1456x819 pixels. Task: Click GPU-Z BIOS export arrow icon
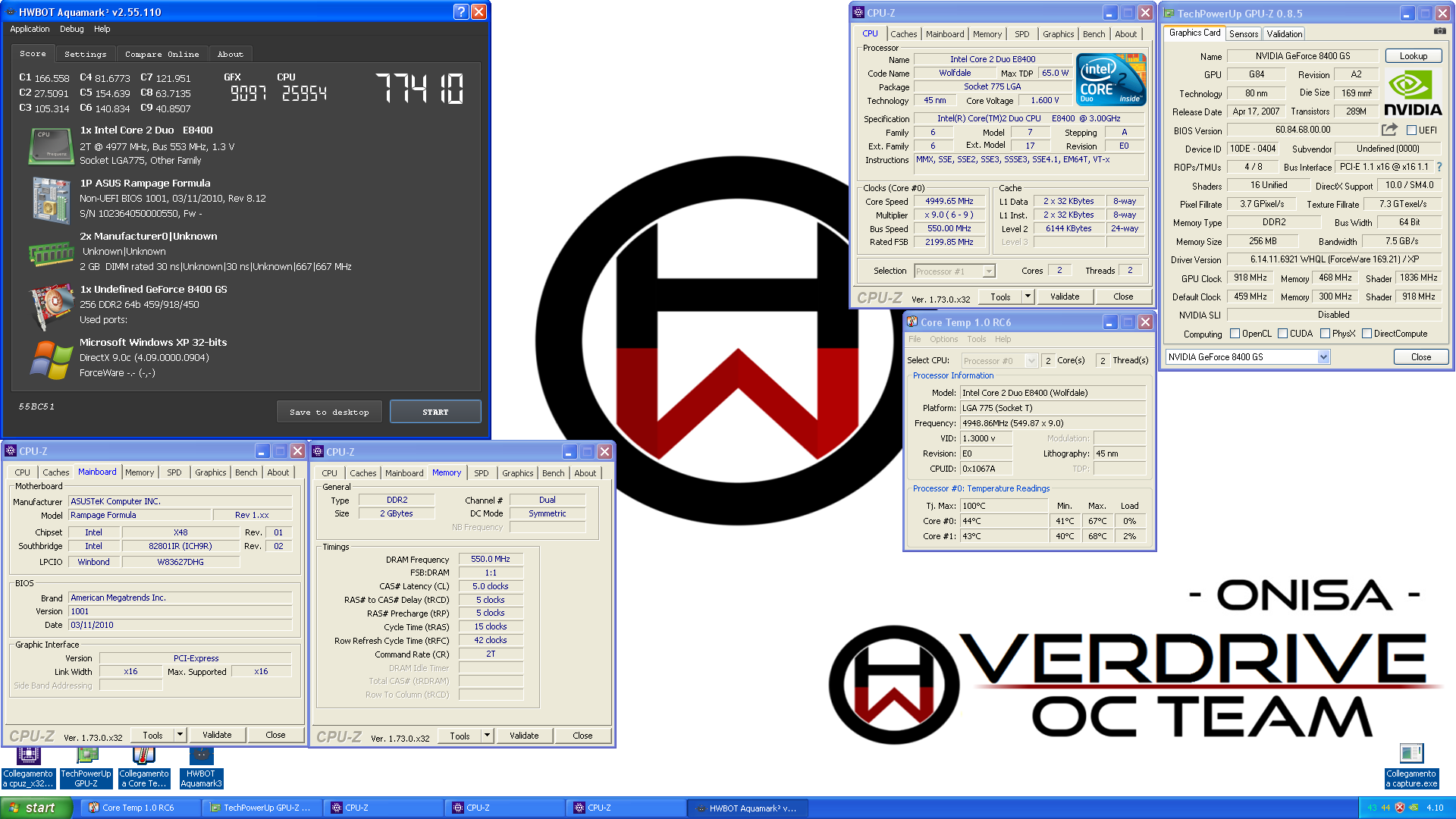tap(1389, 130)
